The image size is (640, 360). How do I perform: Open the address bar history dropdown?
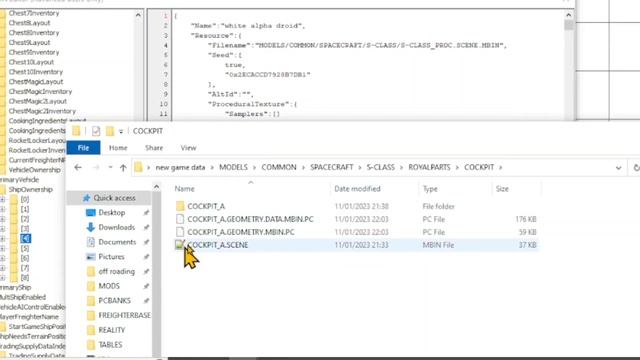coord(618,168)
